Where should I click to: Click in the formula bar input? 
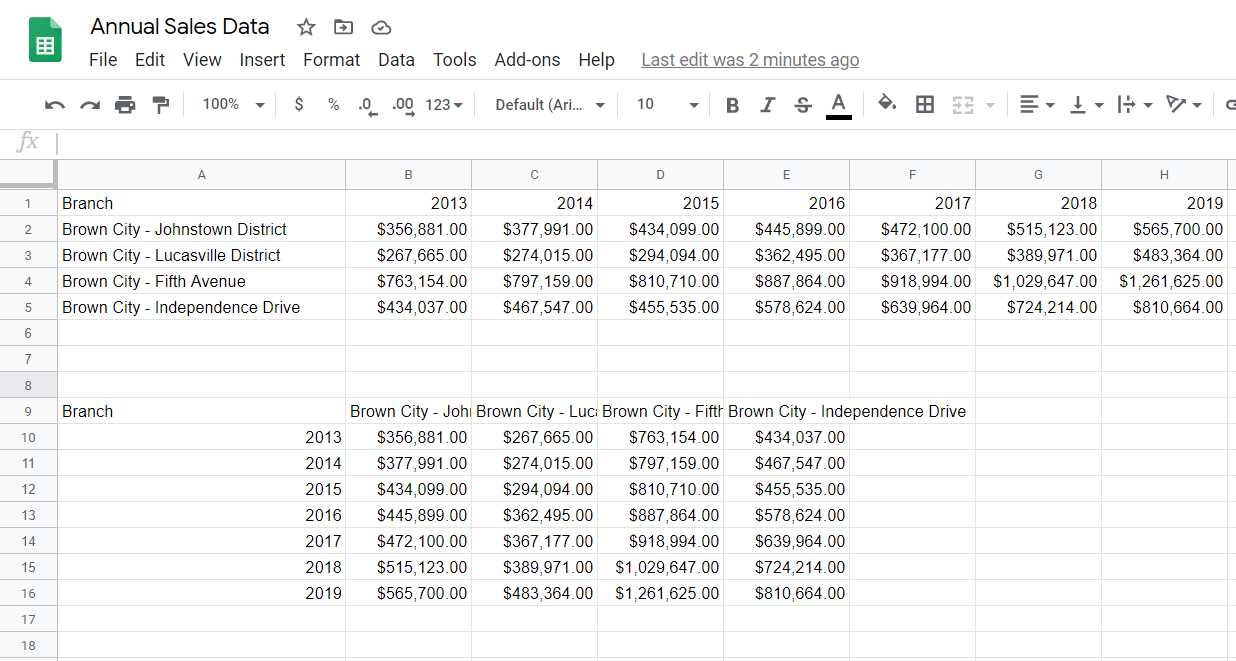[x=646, y=143]
